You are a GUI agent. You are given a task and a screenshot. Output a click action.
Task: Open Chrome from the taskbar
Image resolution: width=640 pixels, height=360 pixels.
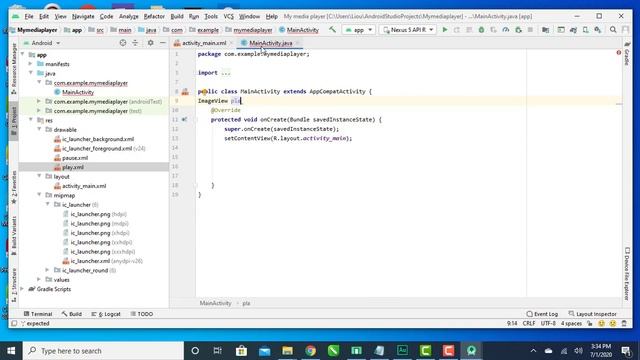(x=311, y=351)
